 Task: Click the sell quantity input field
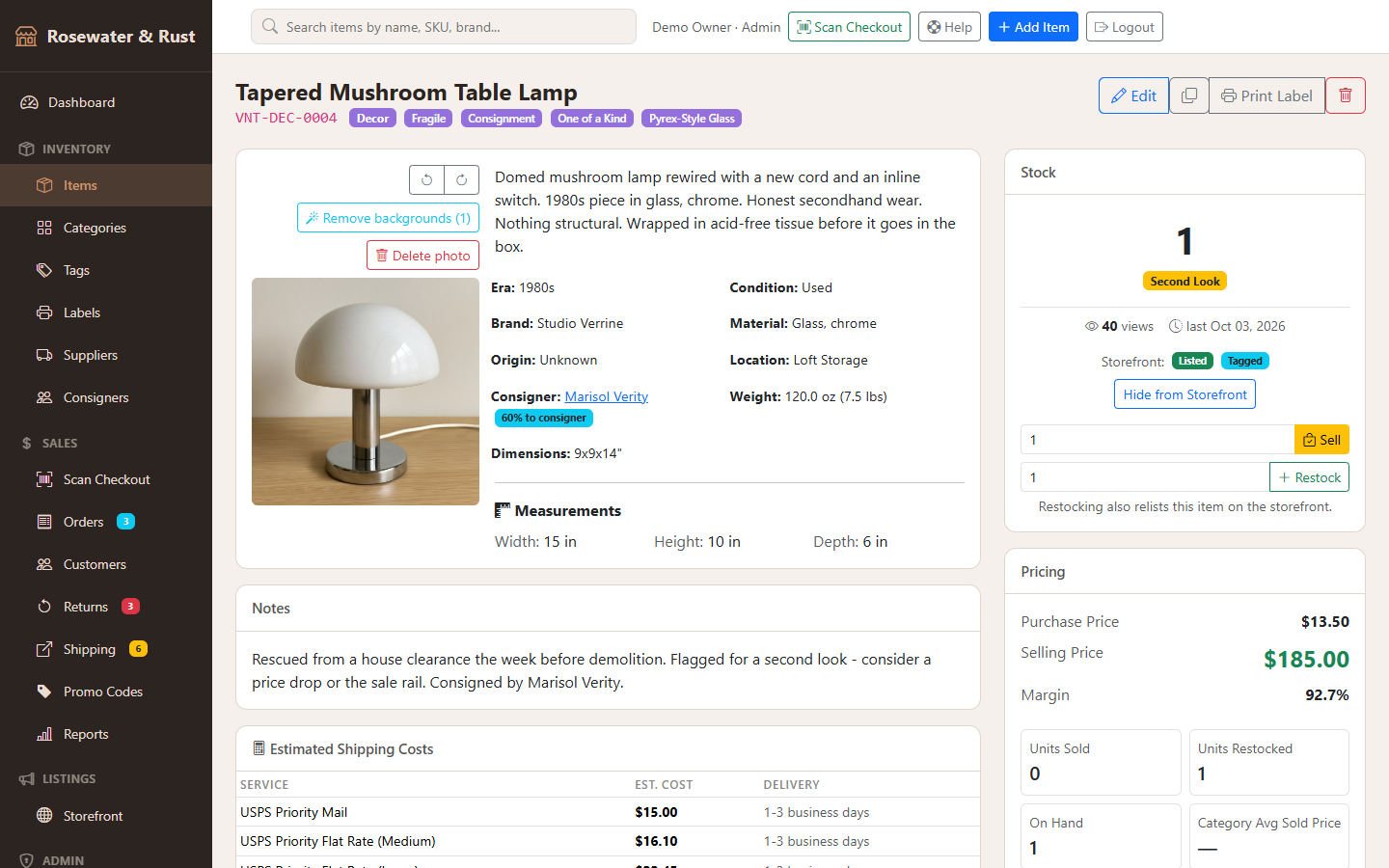tap(1157, 440)
